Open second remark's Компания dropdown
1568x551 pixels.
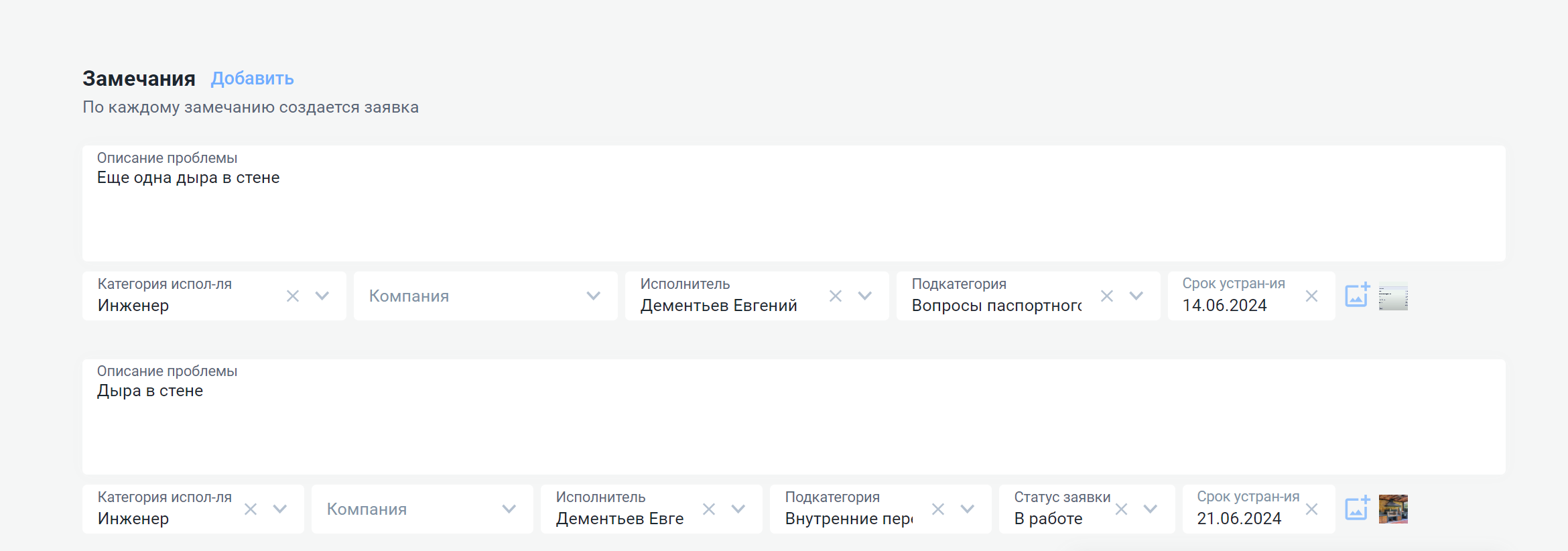pos(509,509)
